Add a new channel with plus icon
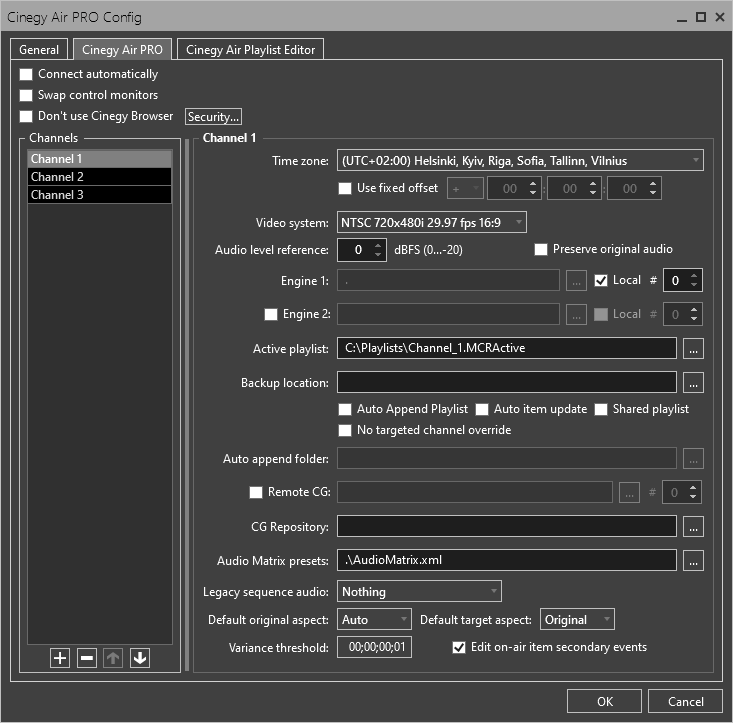Image resolution: width=733 pixels, height=723 pixels. [60, 658]
